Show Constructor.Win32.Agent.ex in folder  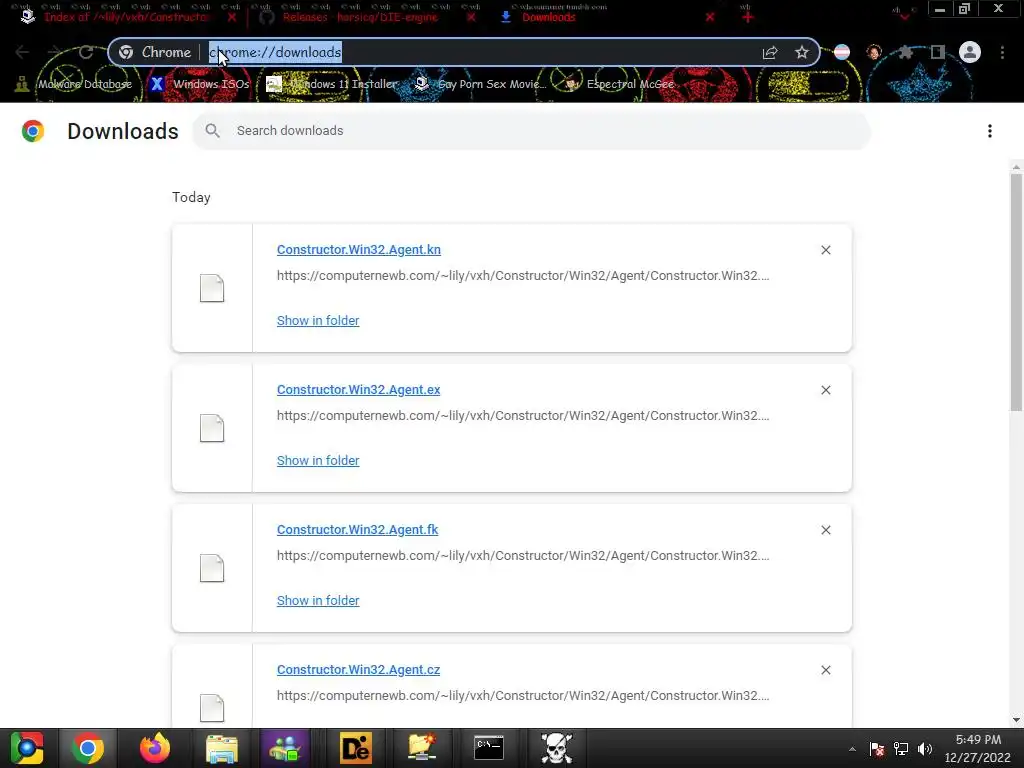click(318, 460)
